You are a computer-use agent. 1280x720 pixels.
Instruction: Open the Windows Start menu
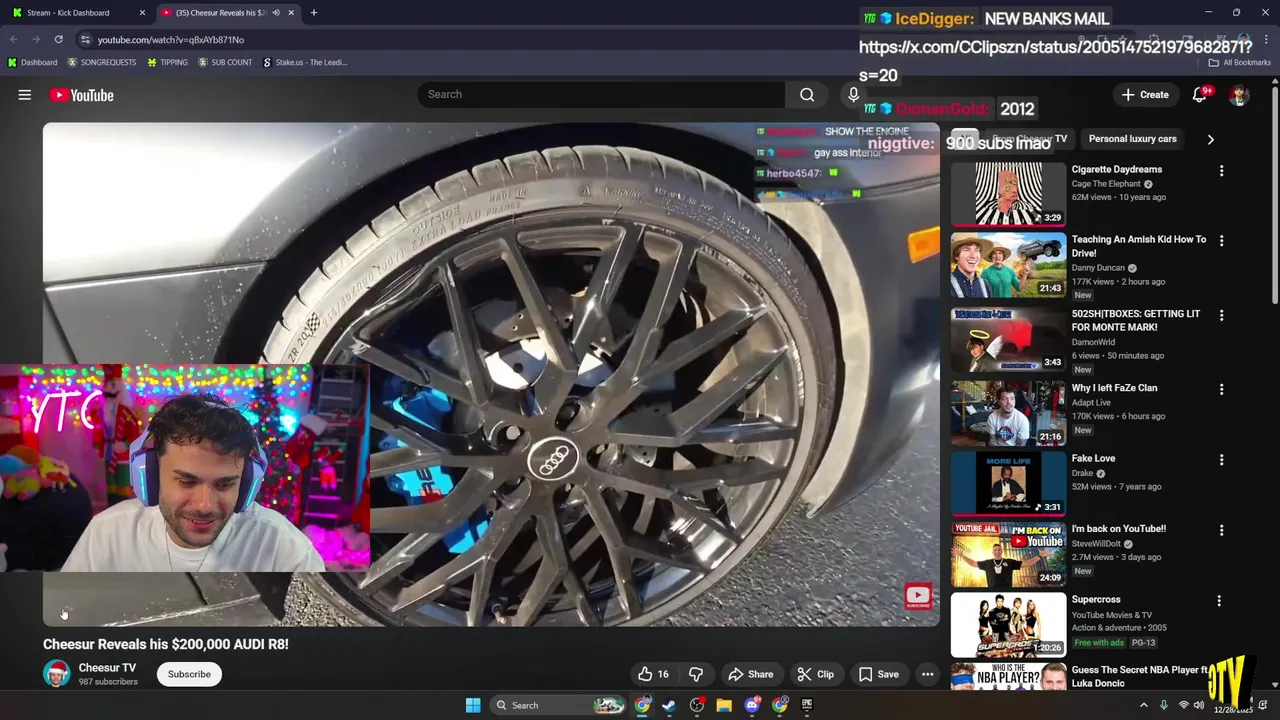(473, 705)
